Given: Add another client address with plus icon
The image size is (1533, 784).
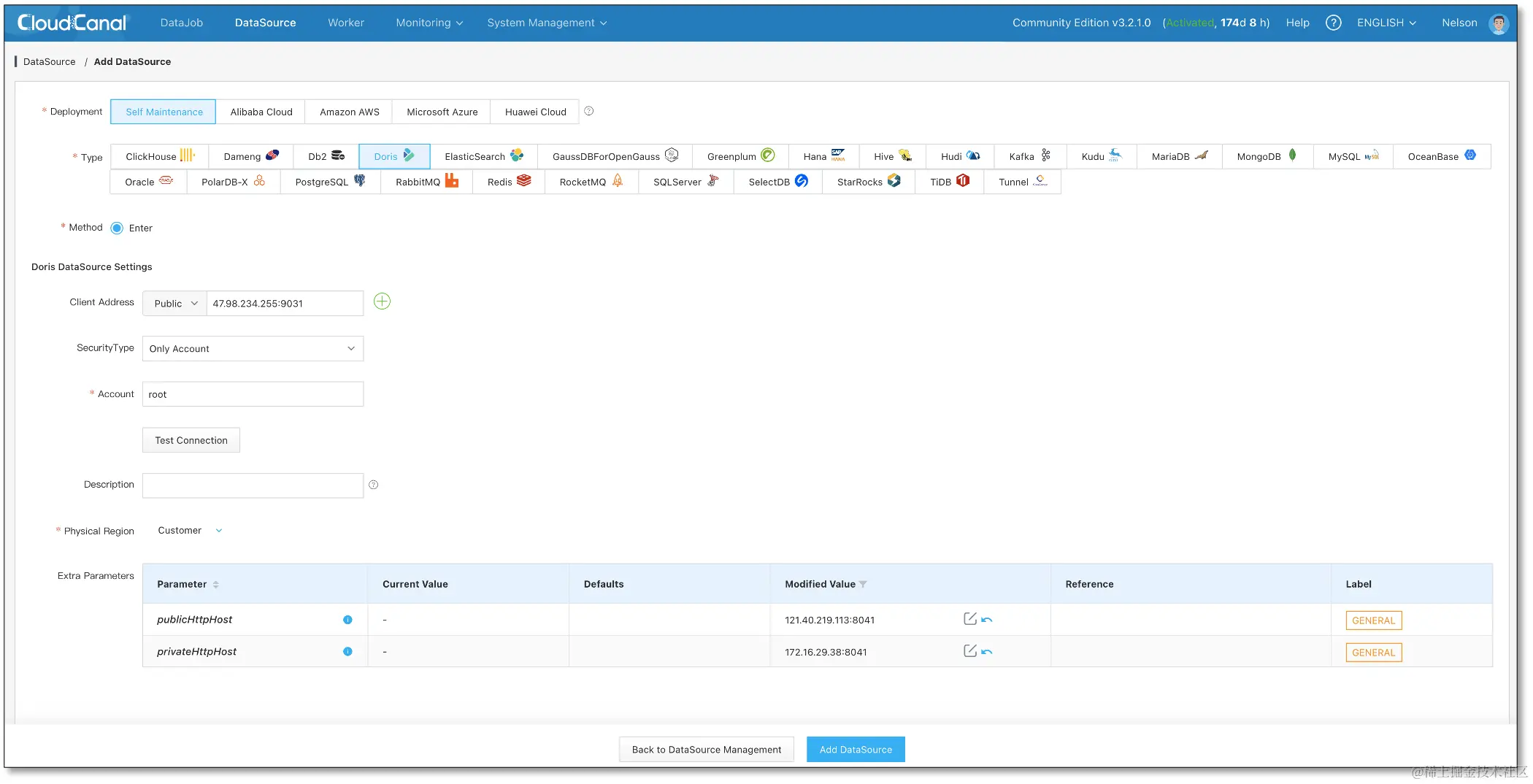Looking at the screenshot, I should point(382,301).
